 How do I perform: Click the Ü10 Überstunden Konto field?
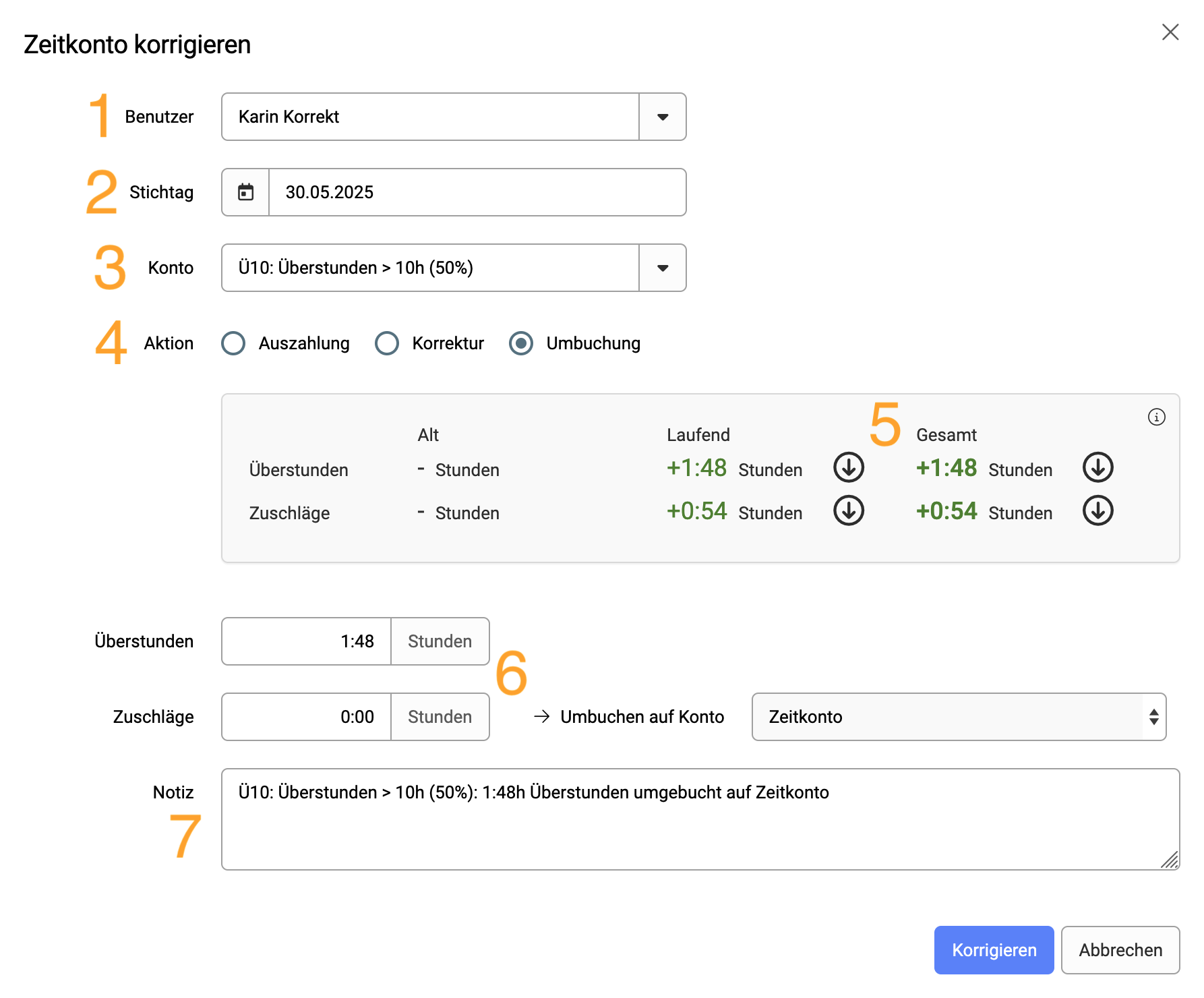pos(430,268)
